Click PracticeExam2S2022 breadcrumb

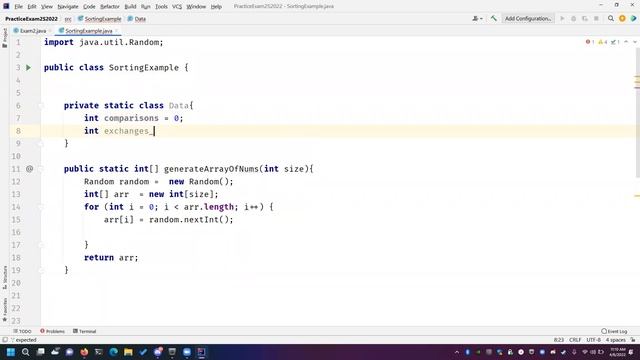[31, 19]
